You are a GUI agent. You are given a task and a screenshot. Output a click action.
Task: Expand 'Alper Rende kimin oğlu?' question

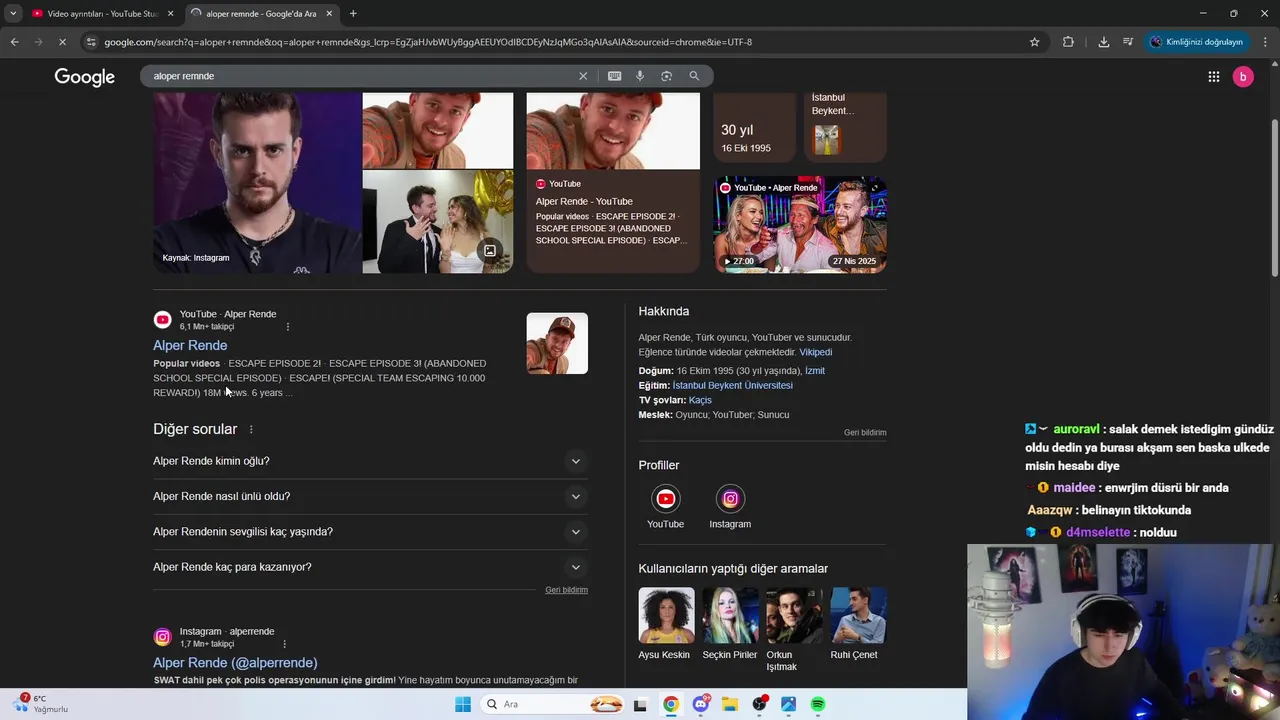click(370, 461)
